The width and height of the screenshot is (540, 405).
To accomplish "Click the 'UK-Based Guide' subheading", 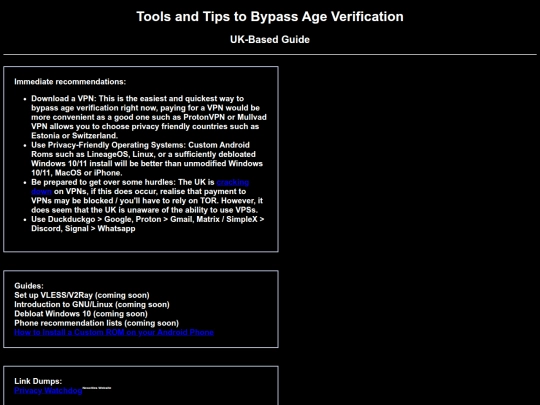I will pyautogui.click(x=270, y=40).
